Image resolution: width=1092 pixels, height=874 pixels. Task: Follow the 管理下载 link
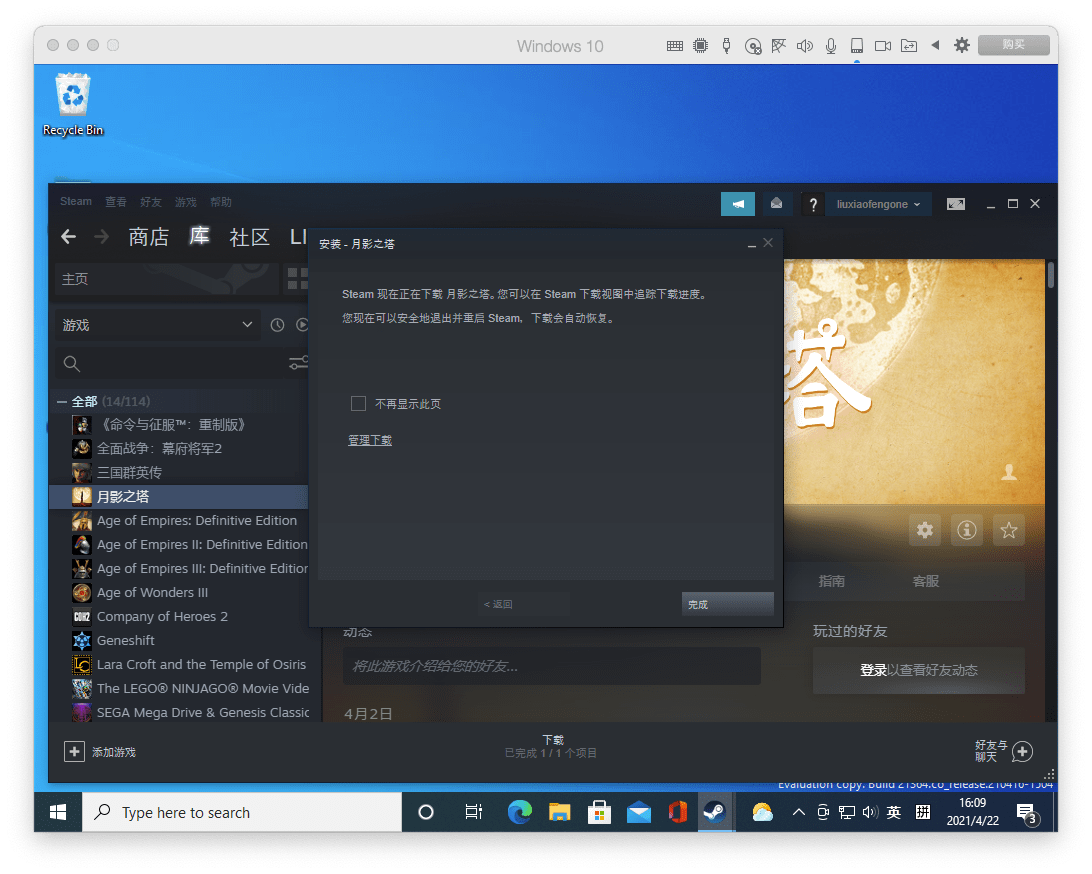pyautogui.click(x=370, y=440)
